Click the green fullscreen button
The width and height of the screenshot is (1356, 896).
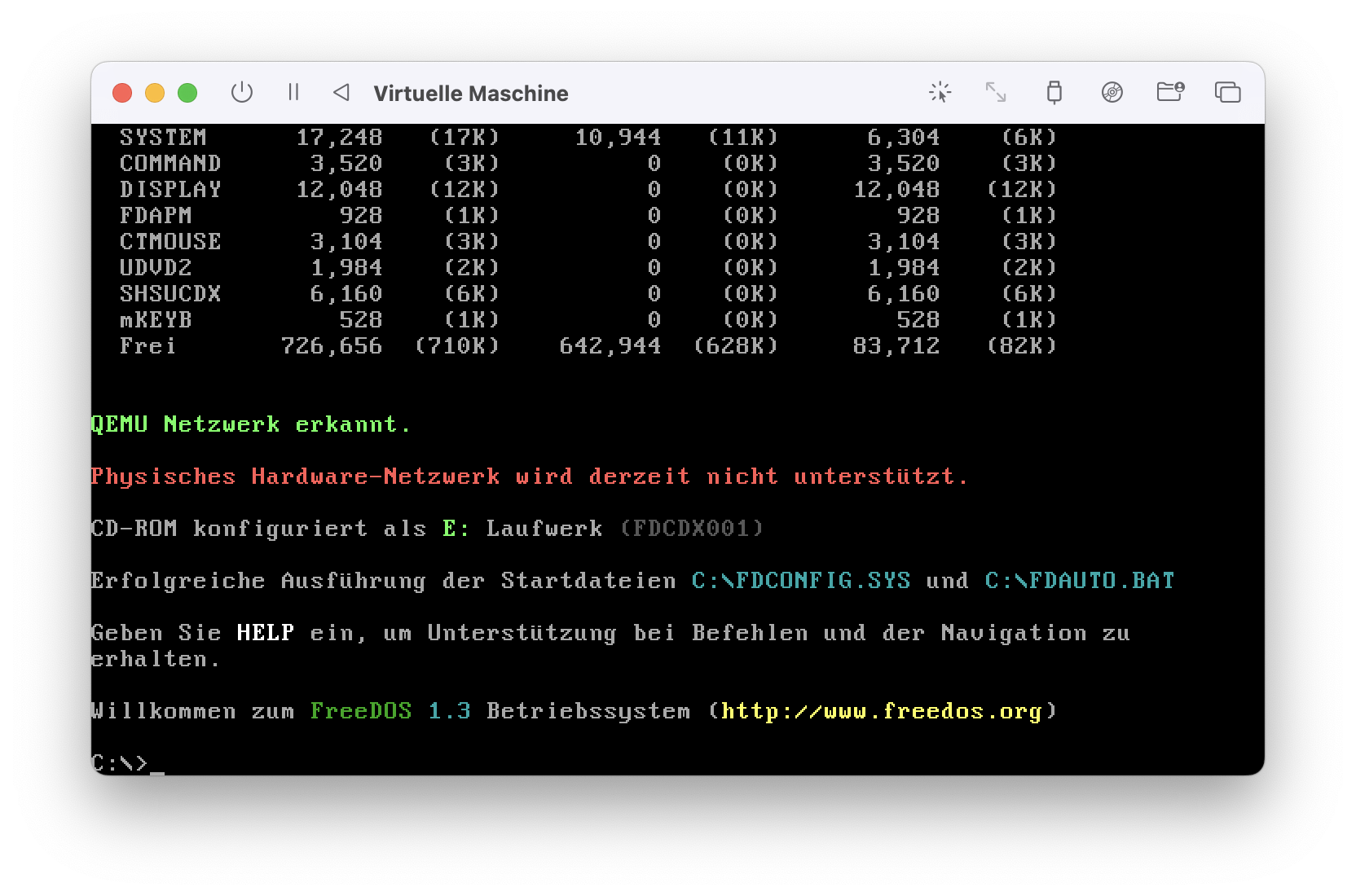(187, 93)
